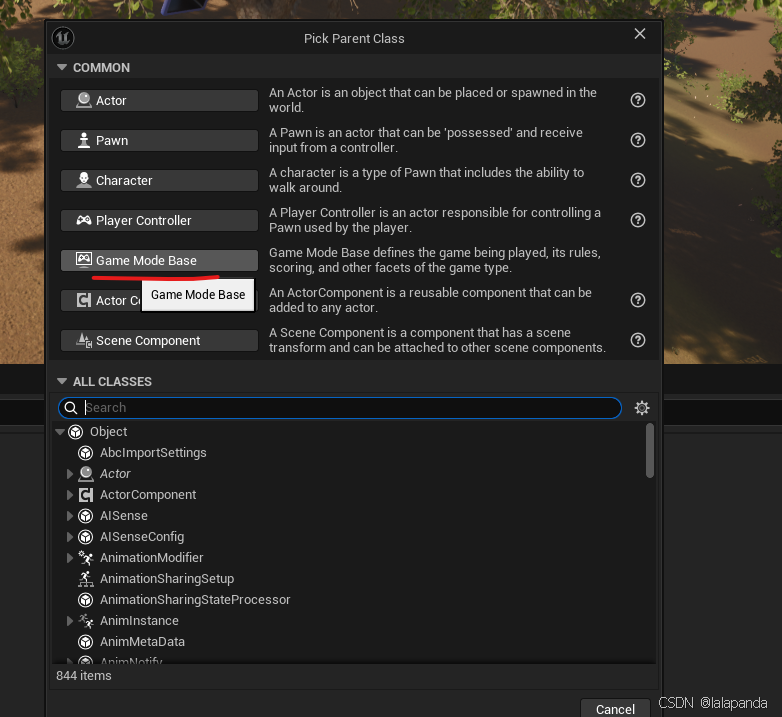The height and width of the screenshot is (717, 782).
Task: Click the AISenseConfig class icon
Action: click(x=86, y=537)
